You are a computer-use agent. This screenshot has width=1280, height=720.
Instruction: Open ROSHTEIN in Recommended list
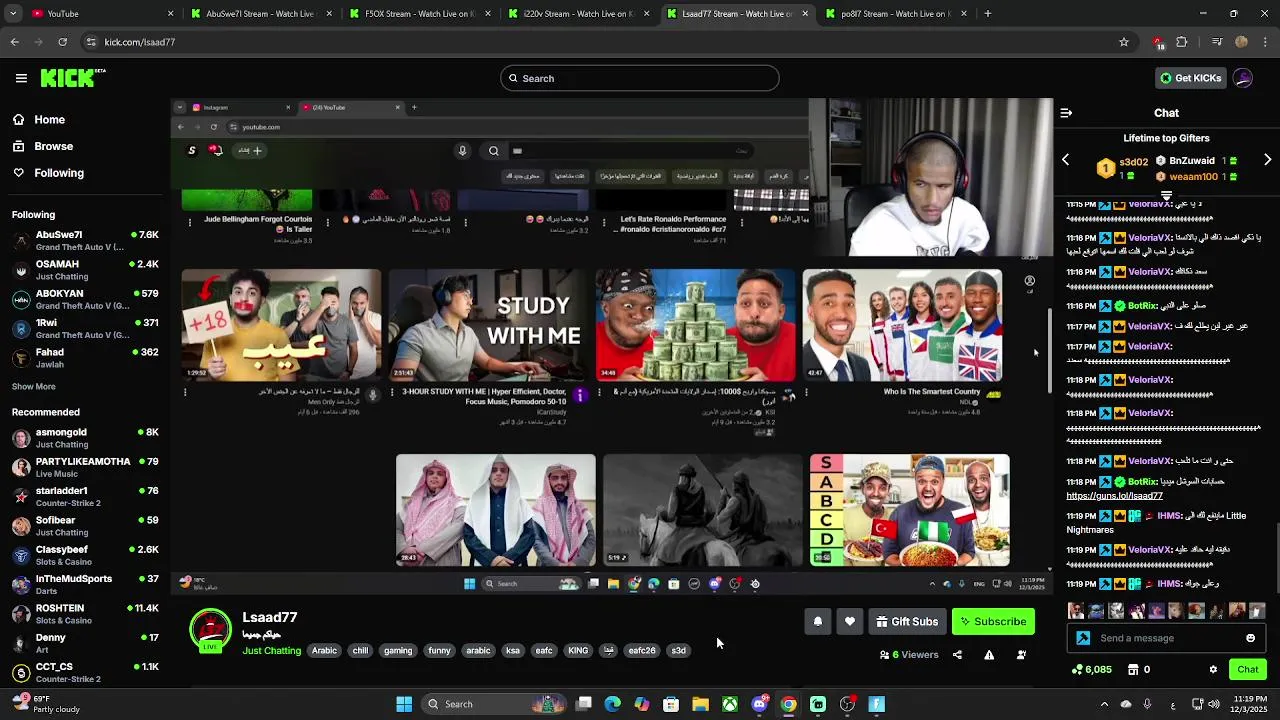tap(84, 614)
